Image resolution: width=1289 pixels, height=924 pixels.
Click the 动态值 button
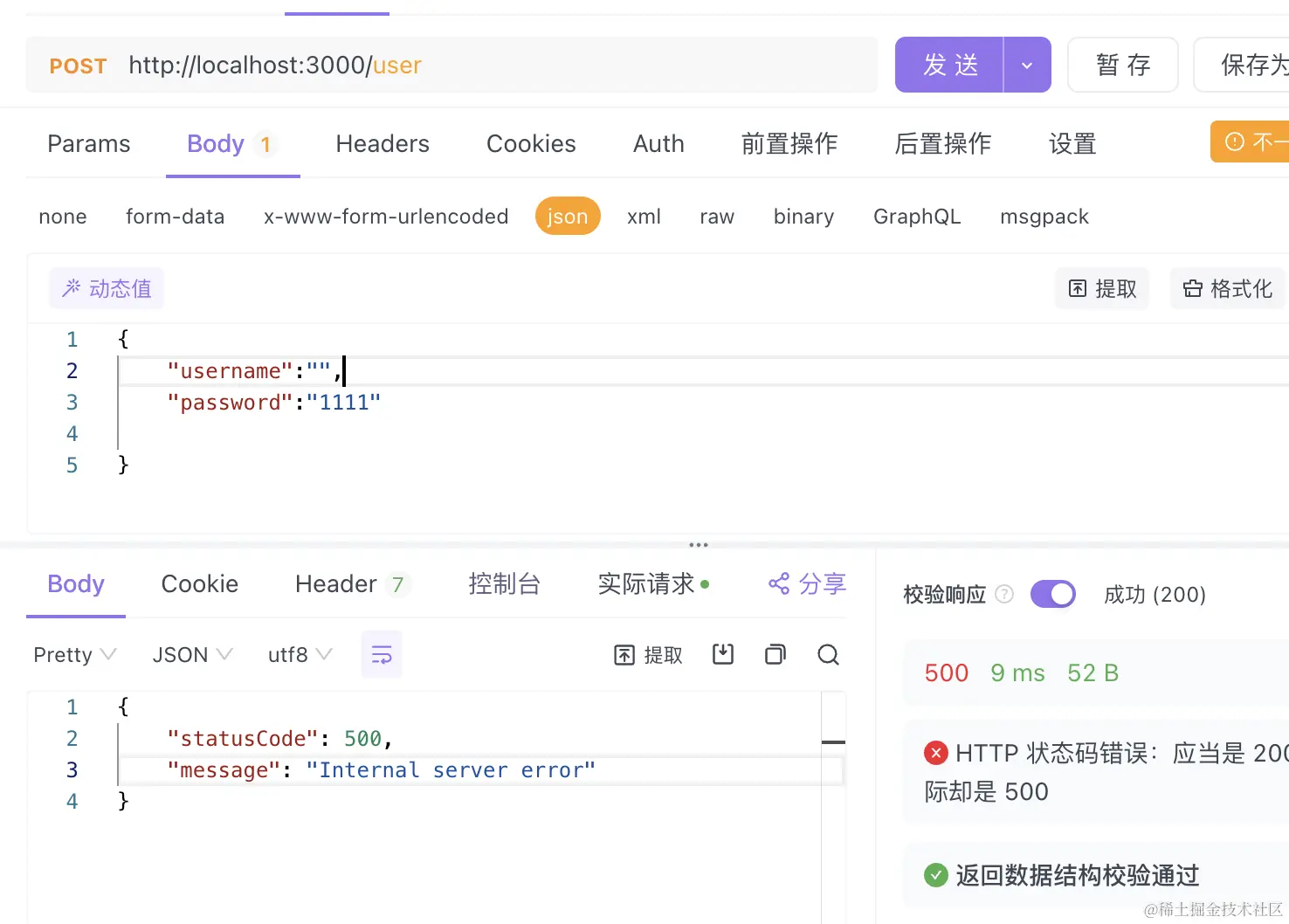(107, 288)
